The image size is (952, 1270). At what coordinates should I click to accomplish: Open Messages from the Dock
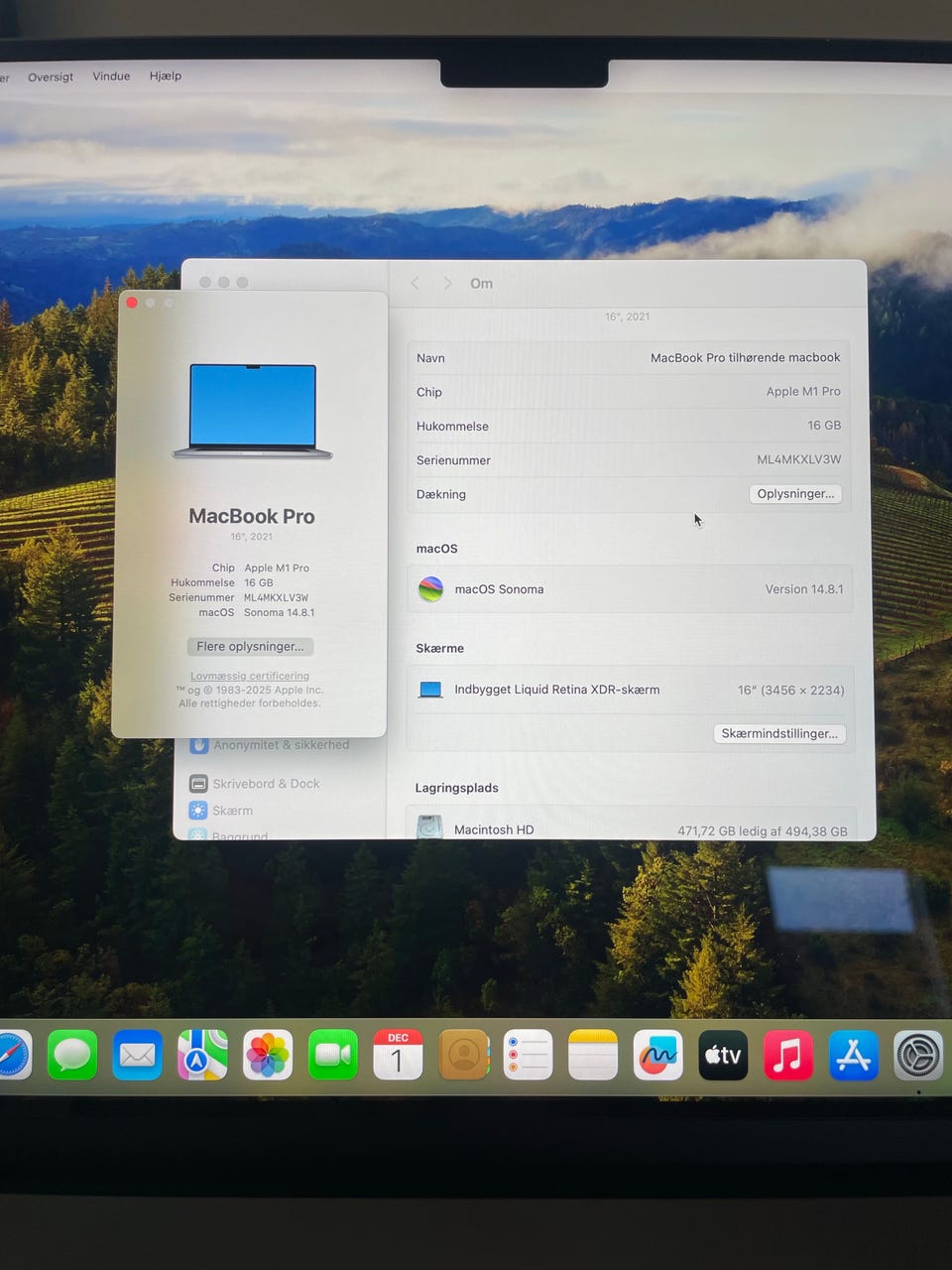[x=72, y=1055]
